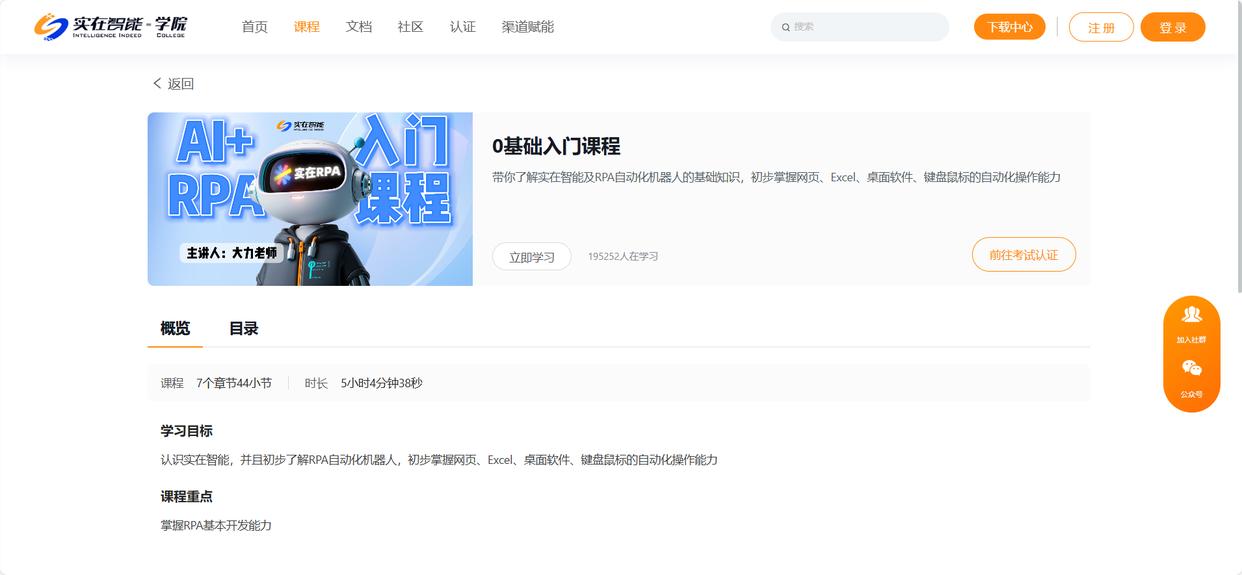The image size is (1242, 575).
Task: Click the back arrow chevron icon
Action: pyautogui.click(x=157, y=83)
